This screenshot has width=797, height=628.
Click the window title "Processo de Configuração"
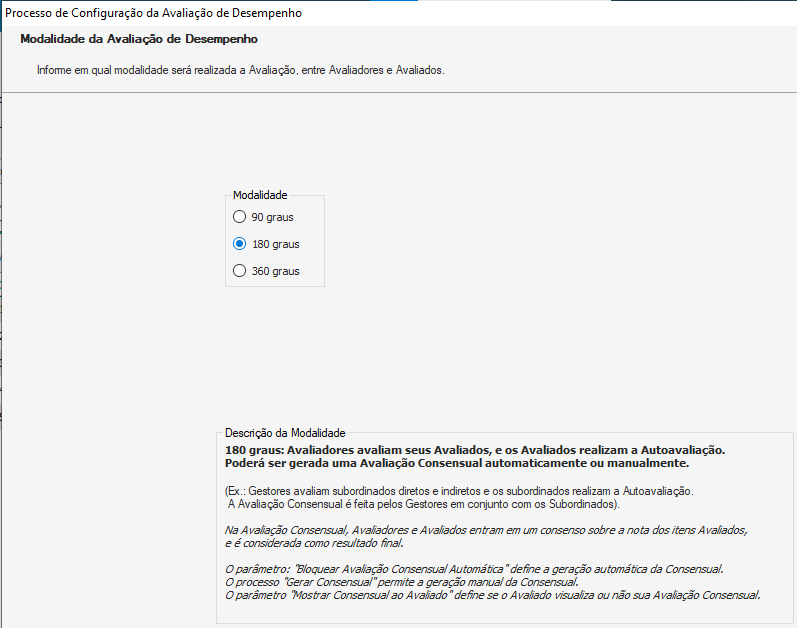tap(153, 13)
